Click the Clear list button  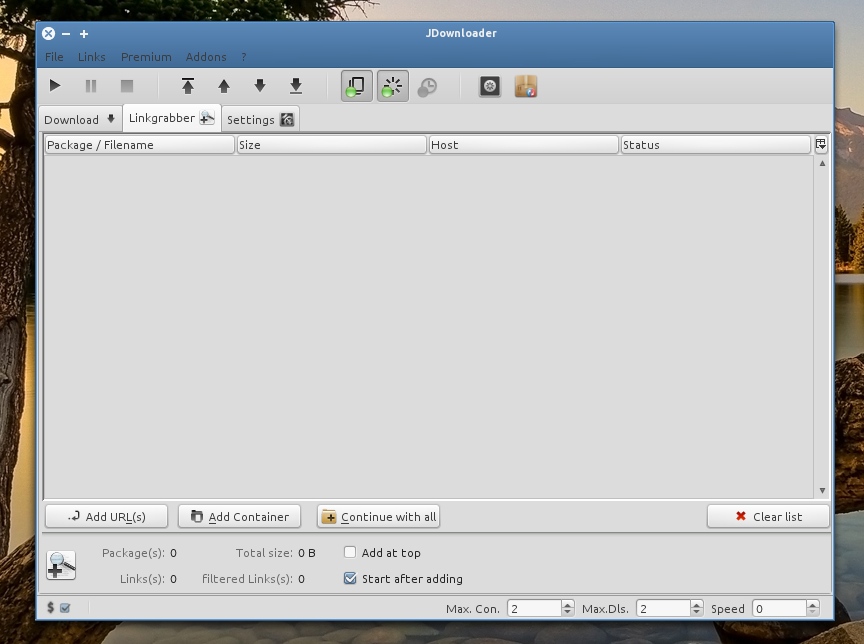tap(768, 516)
